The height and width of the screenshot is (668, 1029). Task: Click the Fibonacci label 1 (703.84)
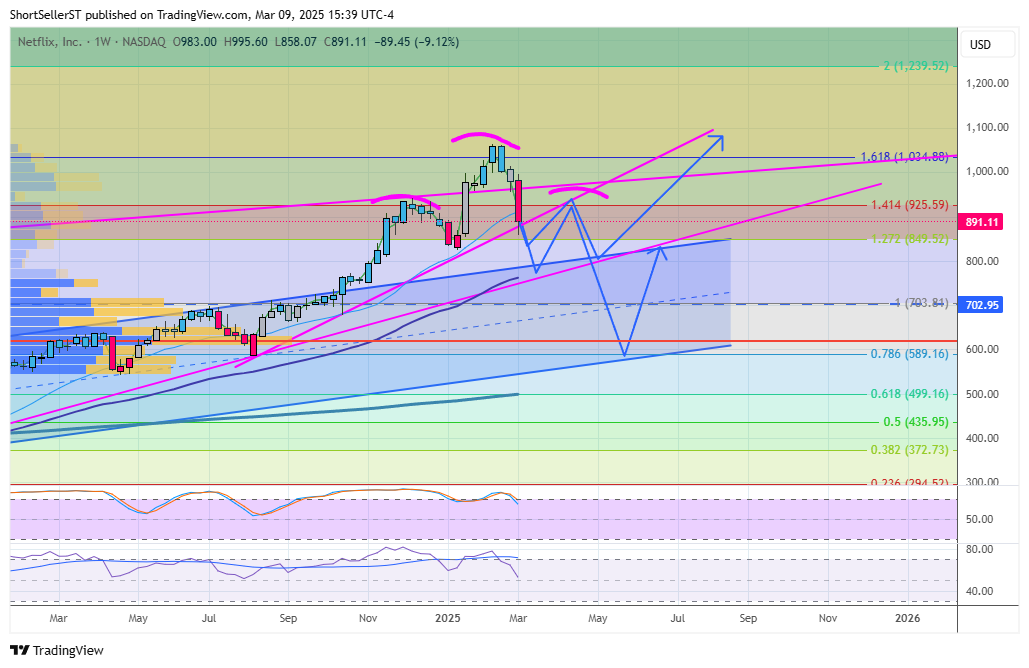(921, 303)
